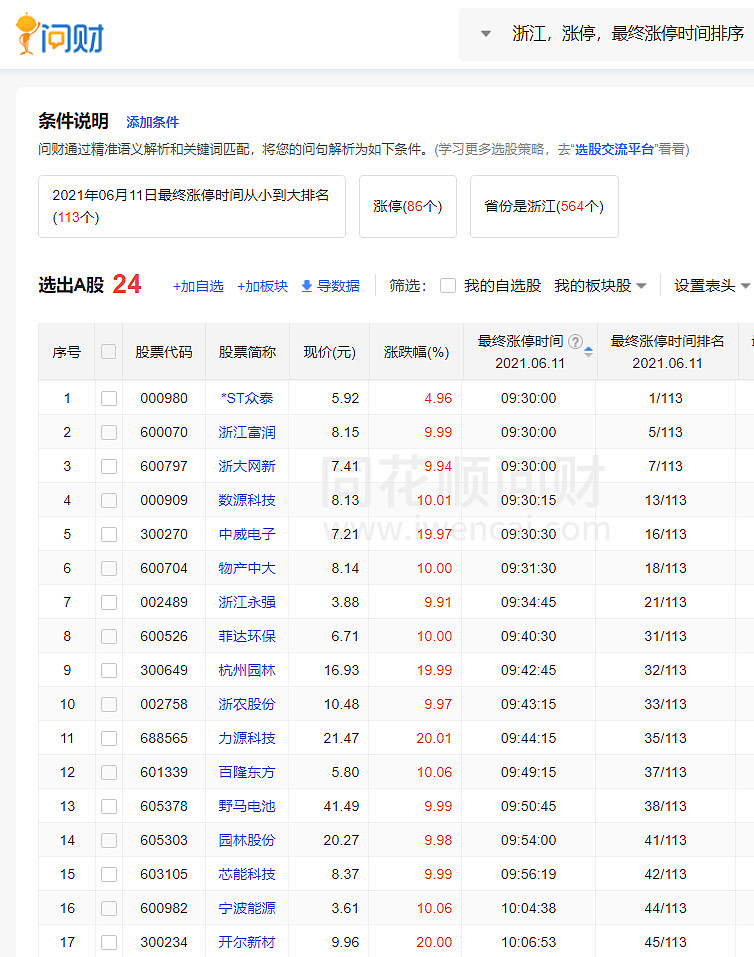The image size is (754, 957).
Task: Open stock 浙农股份 link
Action: click(247, 704)
